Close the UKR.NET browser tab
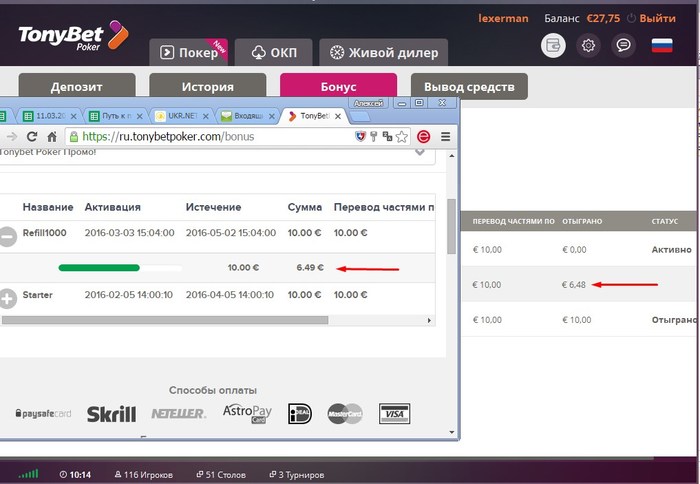The image size is (700, 484). coord(206,116)
